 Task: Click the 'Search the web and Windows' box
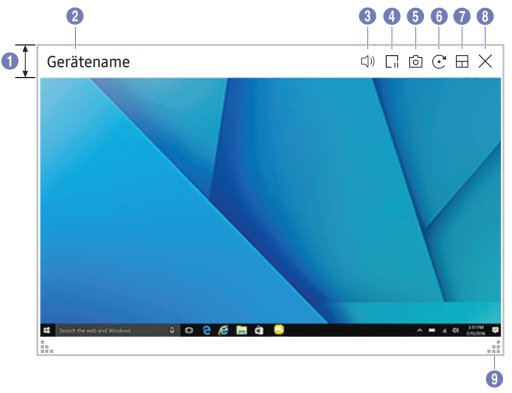(x=118, y=330)
